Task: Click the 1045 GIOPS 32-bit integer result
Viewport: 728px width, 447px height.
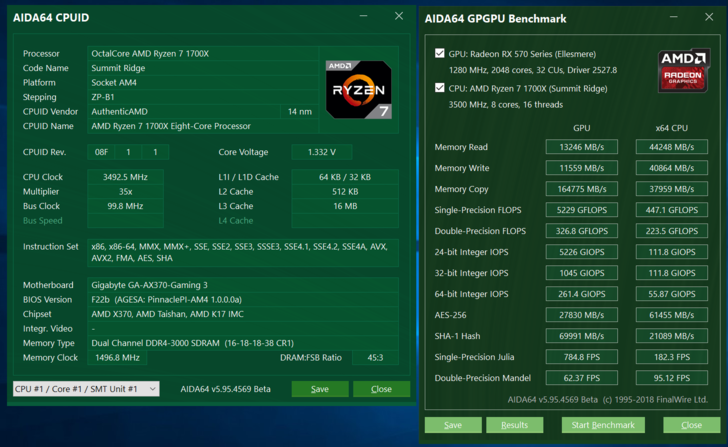Action: [x=582, y=273]
